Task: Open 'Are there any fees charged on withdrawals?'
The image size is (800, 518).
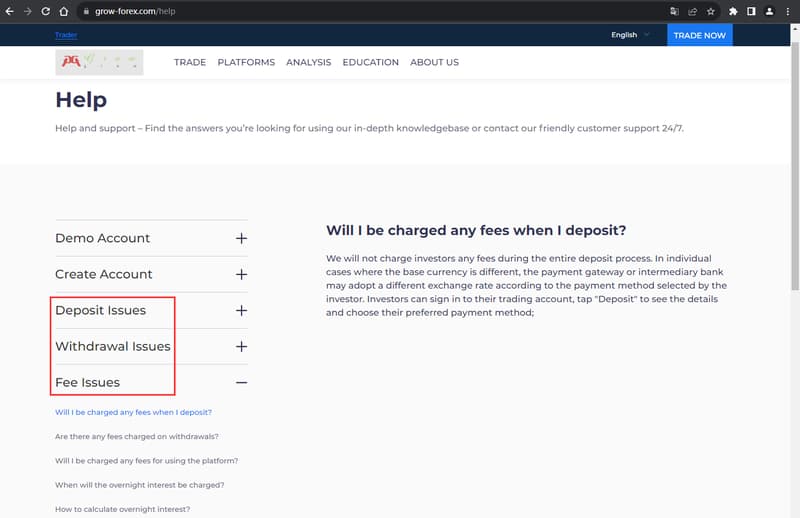Action: [x=137, y=436]
